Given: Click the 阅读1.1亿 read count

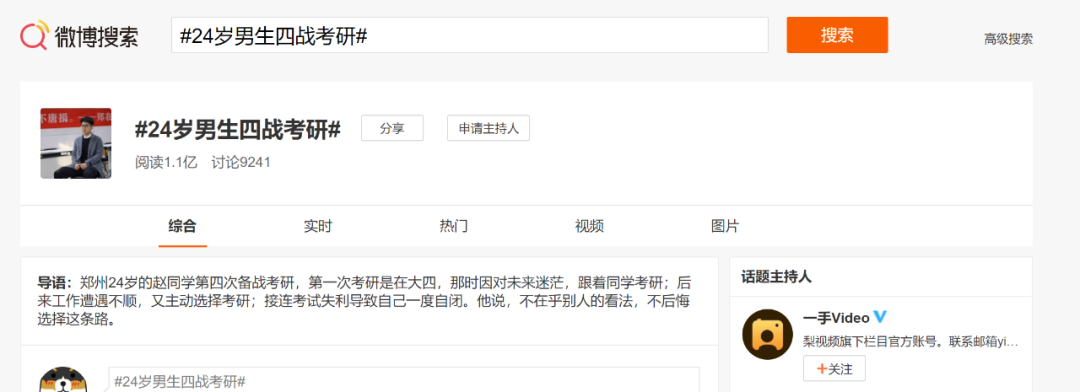Looking at the screenshot, I should pyautogui.click(x=166, y=162).
